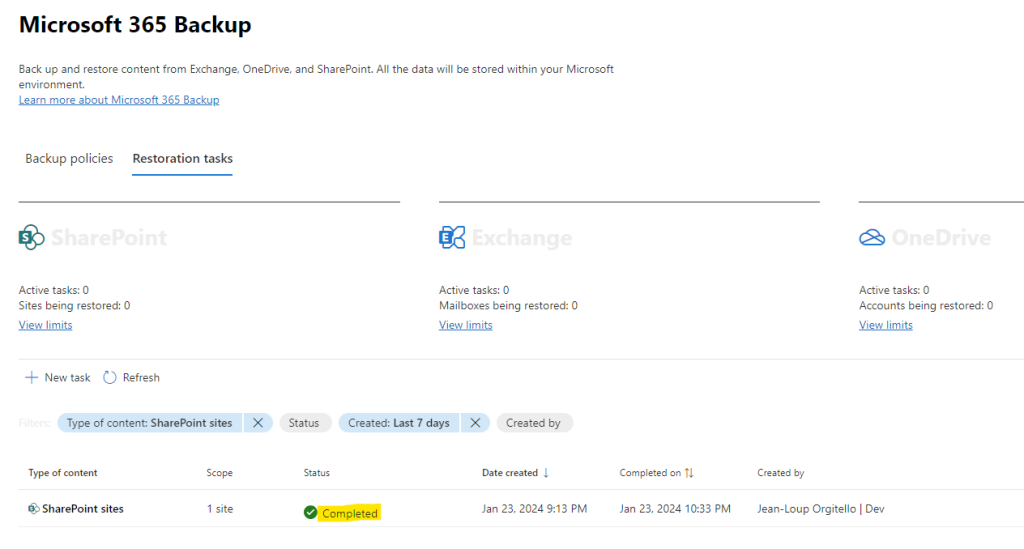Sort by Type of content column

63,473
